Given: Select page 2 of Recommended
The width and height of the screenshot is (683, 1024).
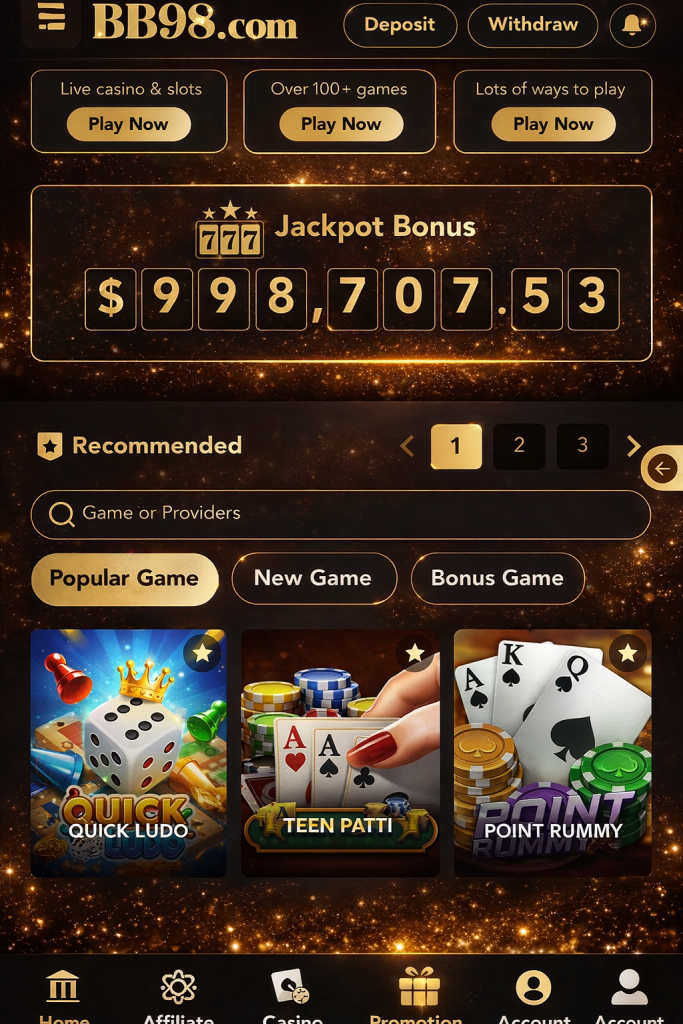Looking at the screenshot, I should click(x=519, y=446).
